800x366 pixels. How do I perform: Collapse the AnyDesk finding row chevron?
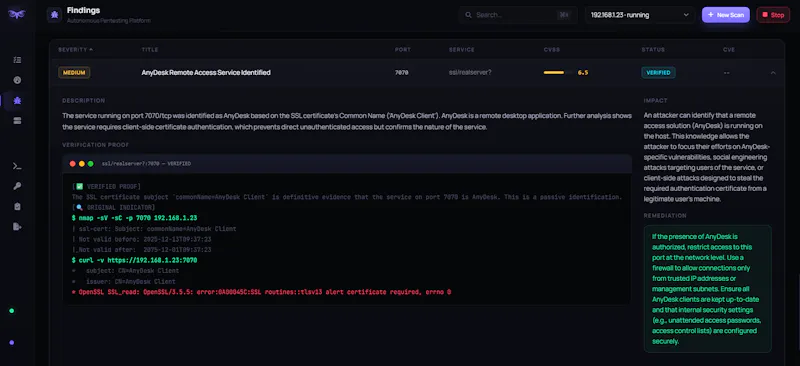click(773, 72)
